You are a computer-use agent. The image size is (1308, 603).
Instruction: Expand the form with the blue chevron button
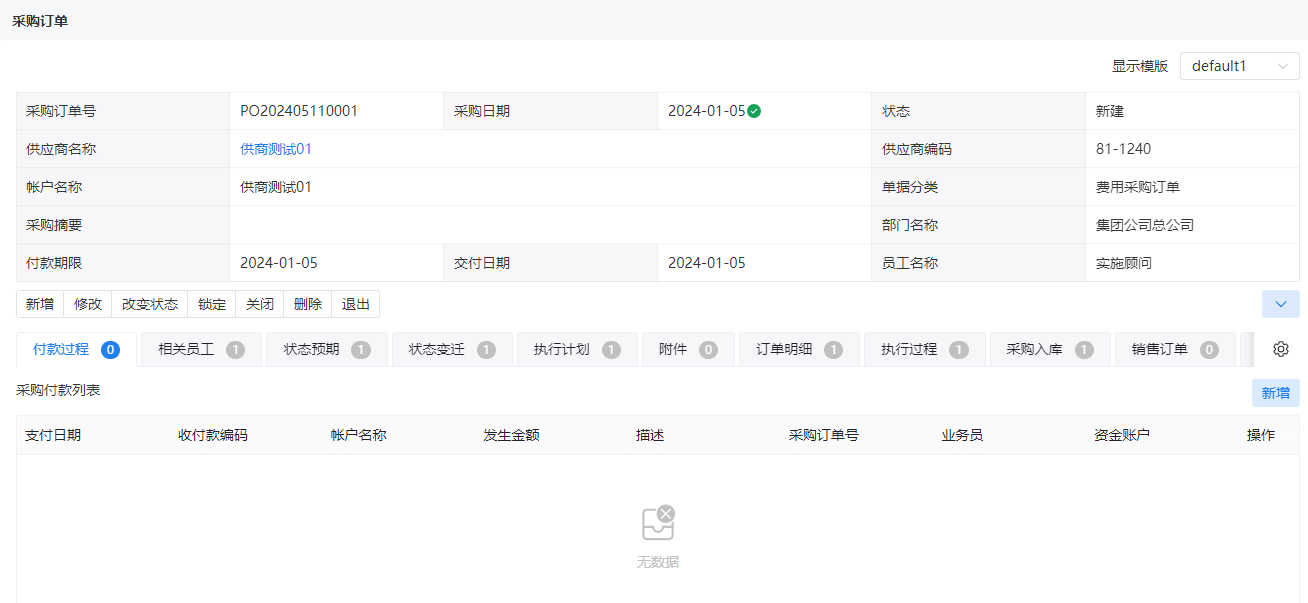[x=1281, y=304]
